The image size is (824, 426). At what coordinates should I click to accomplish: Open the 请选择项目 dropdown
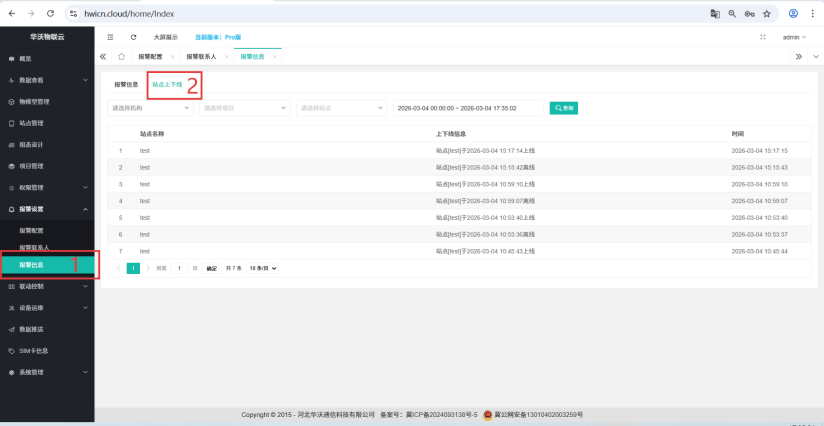click(x=244, y=108)
